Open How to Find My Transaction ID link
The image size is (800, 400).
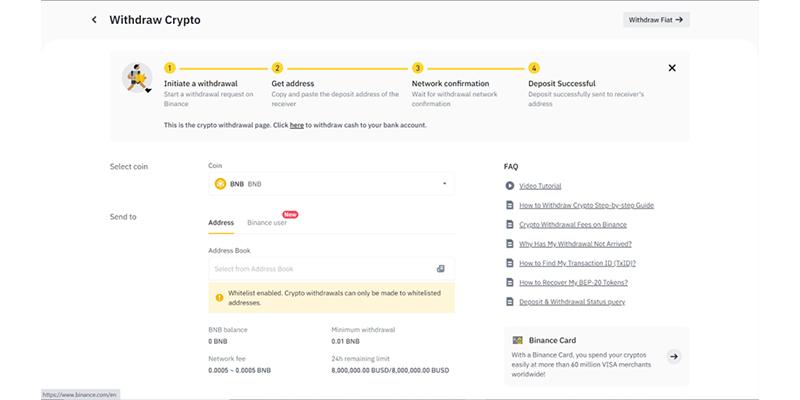pyautogui.click(x=578, y=264)
